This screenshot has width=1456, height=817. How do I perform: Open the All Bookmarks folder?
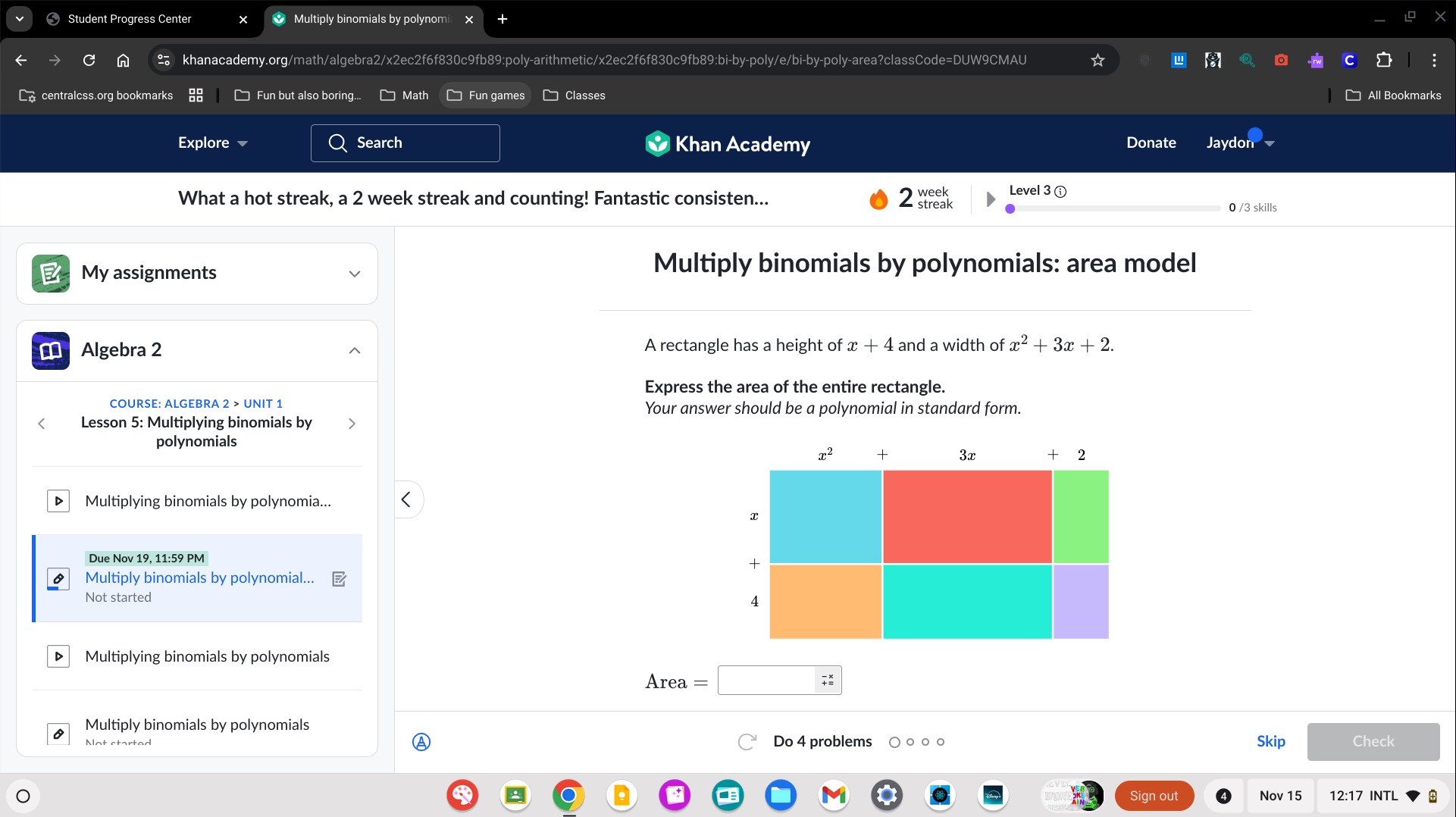coord(1393,95)
